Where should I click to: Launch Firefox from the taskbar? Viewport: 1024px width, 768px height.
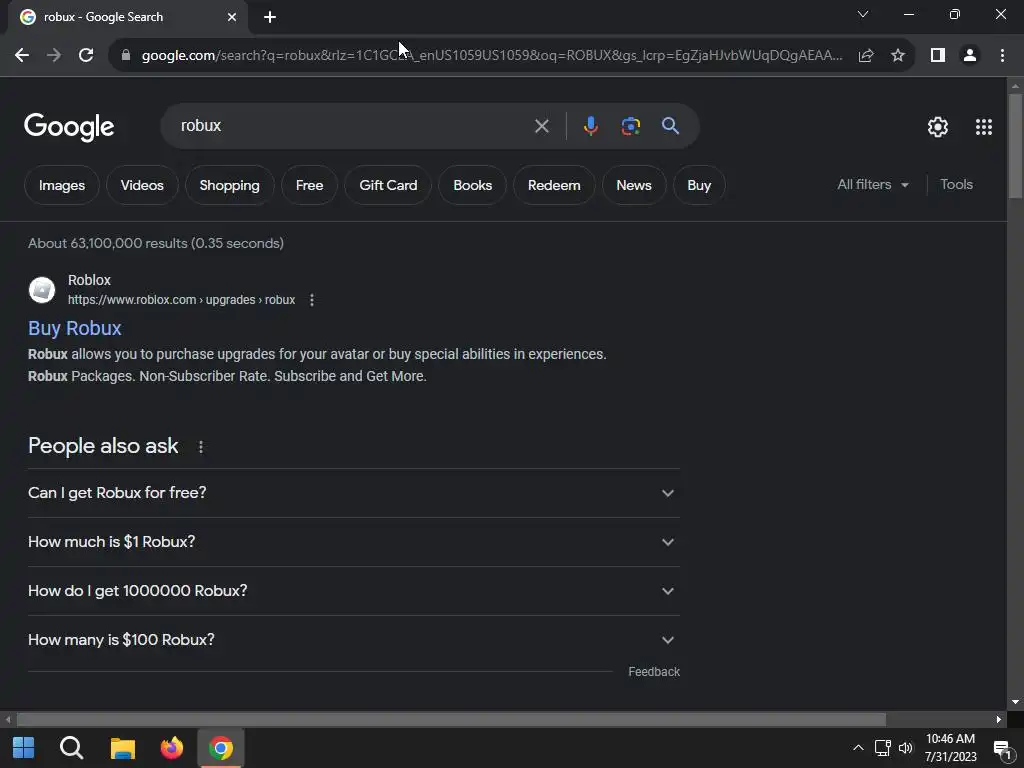[x=171, y=748]
